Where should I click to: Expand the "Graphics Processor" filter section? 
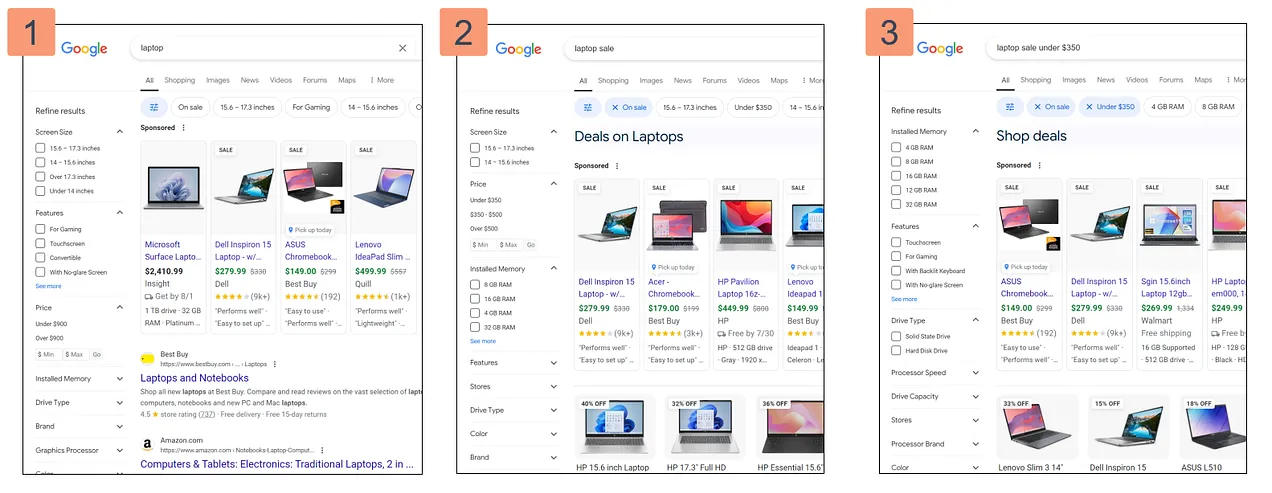coord(119,450)
